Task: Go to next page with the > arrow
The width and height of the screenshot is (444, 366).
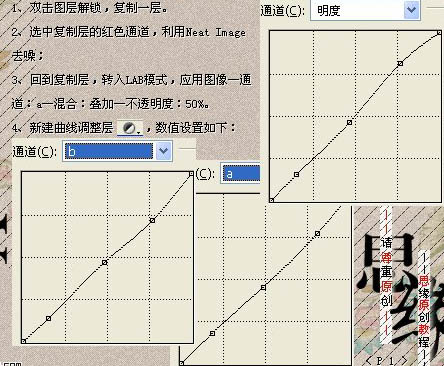Action: [404, 360]
